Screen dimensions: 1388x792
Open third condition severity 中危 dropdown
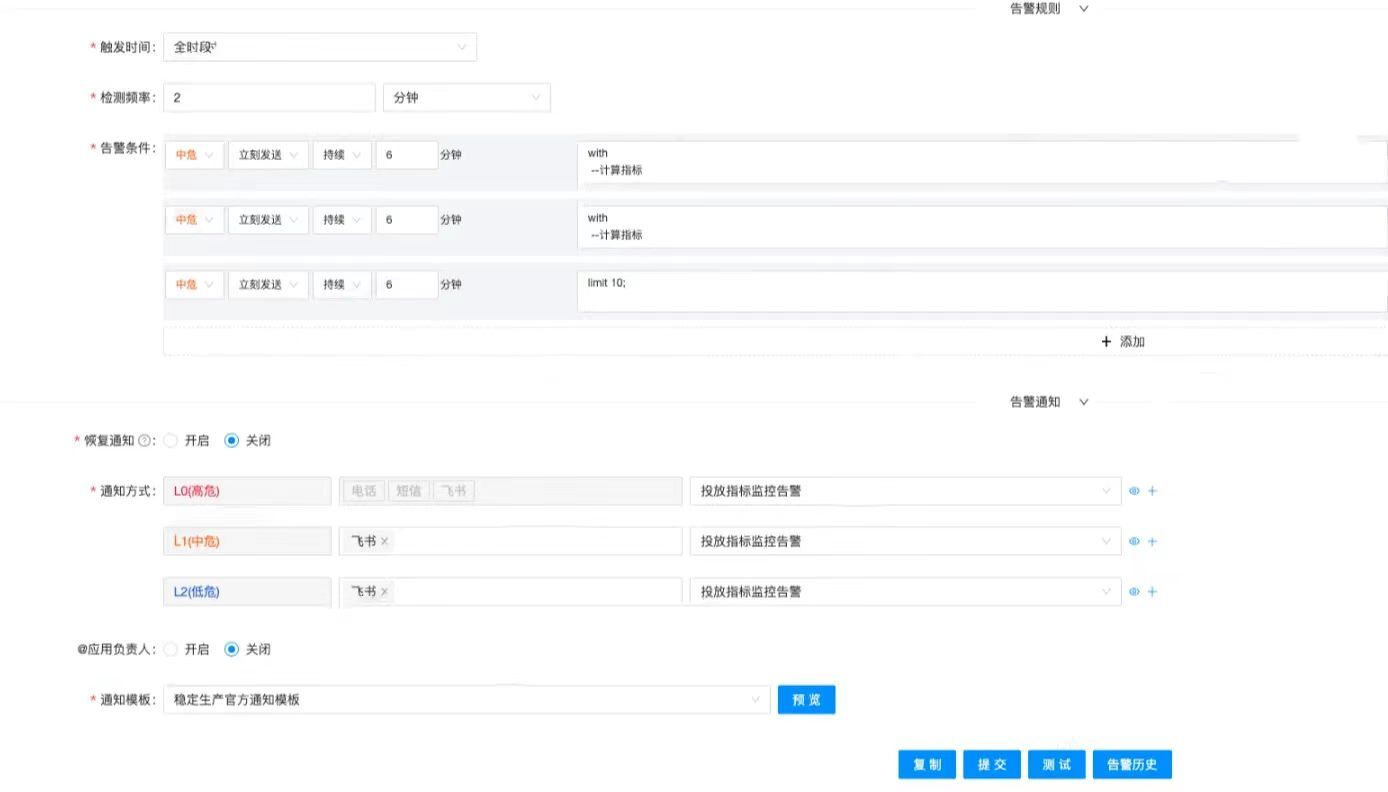pos(194,285)
